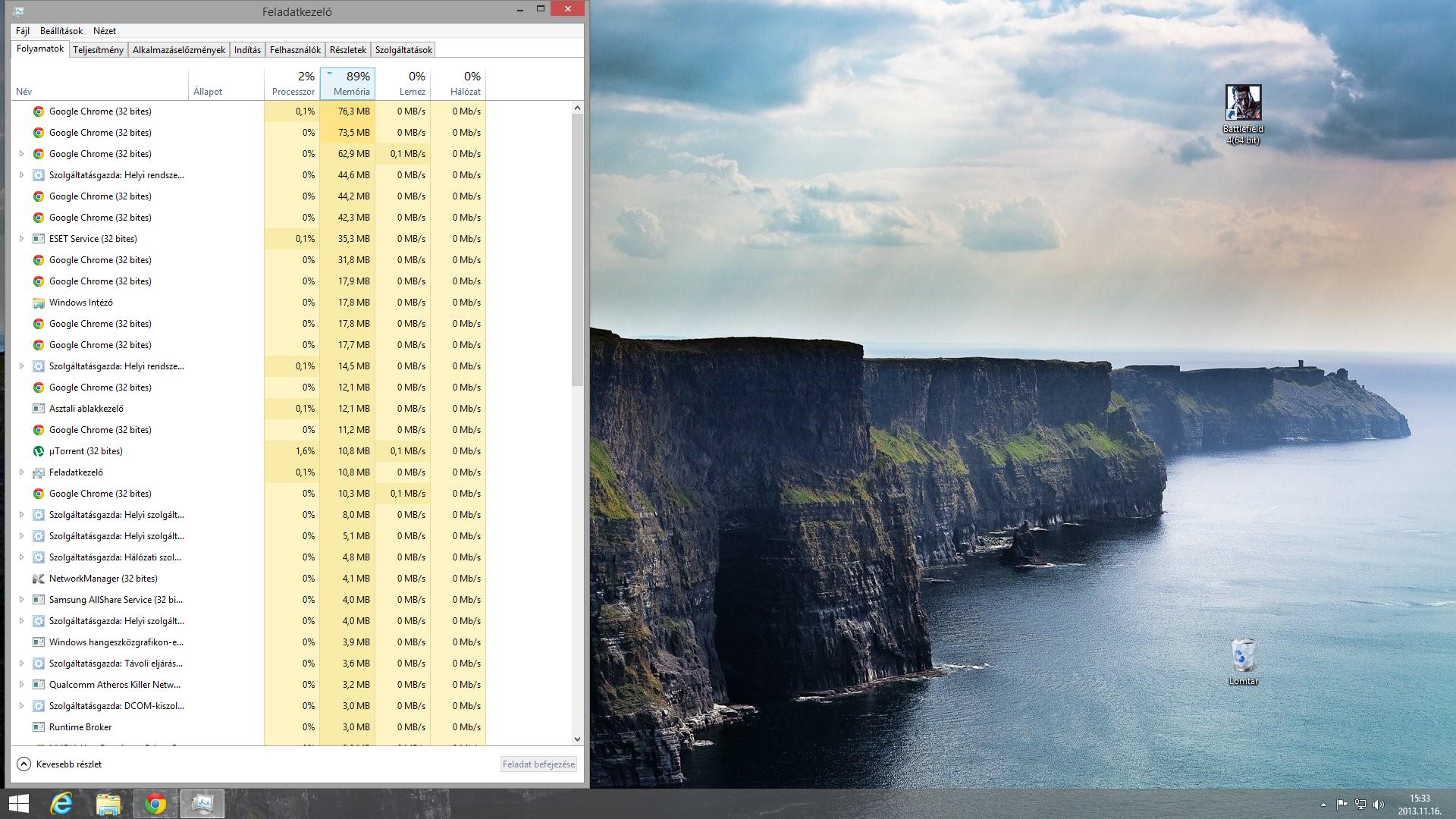Image resolution: width=1456 pixels, height=819 pixels.
Task: Click the NetworkManager process icon
Action: [39, 579]
